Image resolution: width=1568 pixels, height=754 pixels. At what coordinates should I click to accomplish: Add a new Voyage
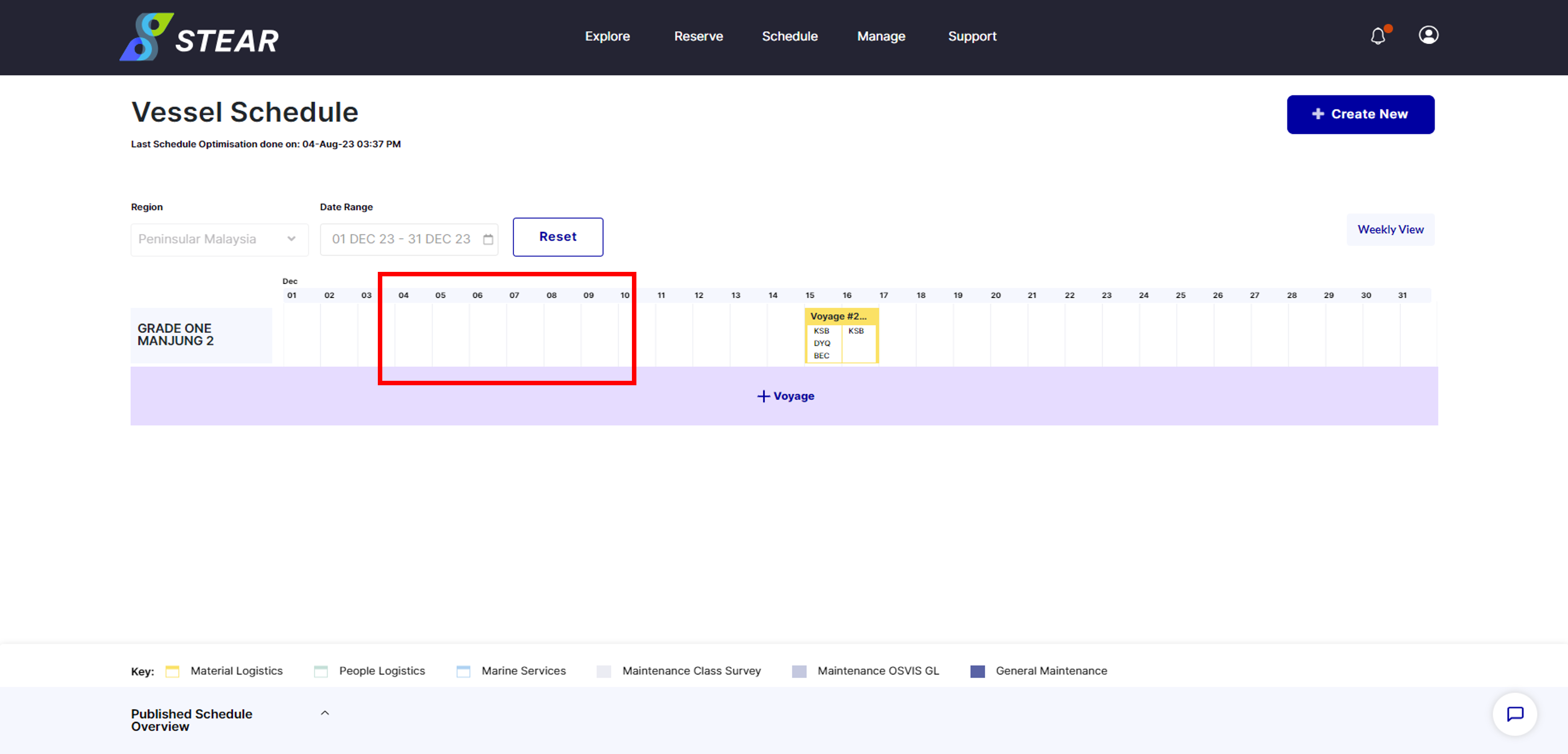click(785, 396)
